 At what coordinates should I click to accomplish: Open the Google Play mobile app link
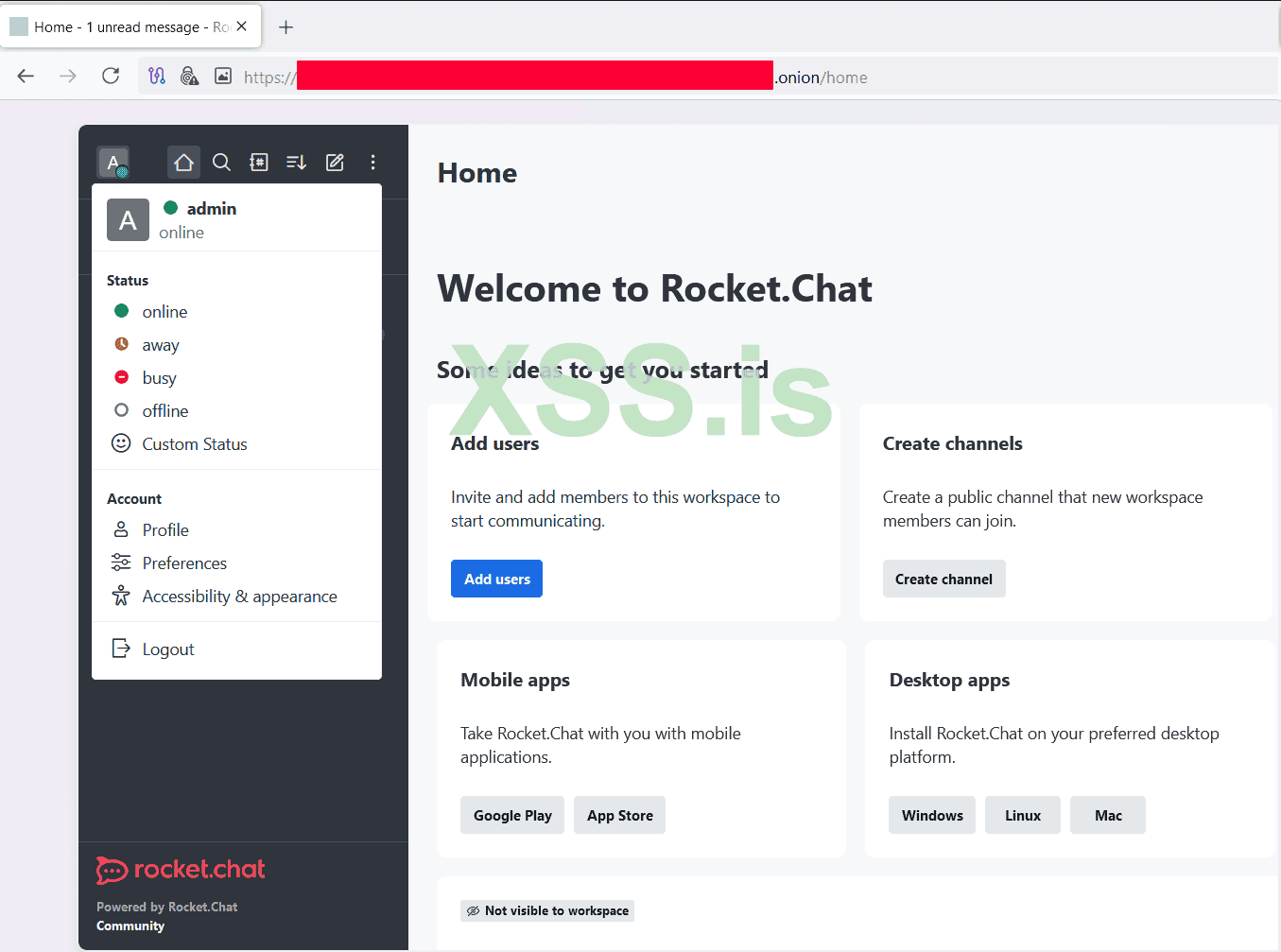512,815
